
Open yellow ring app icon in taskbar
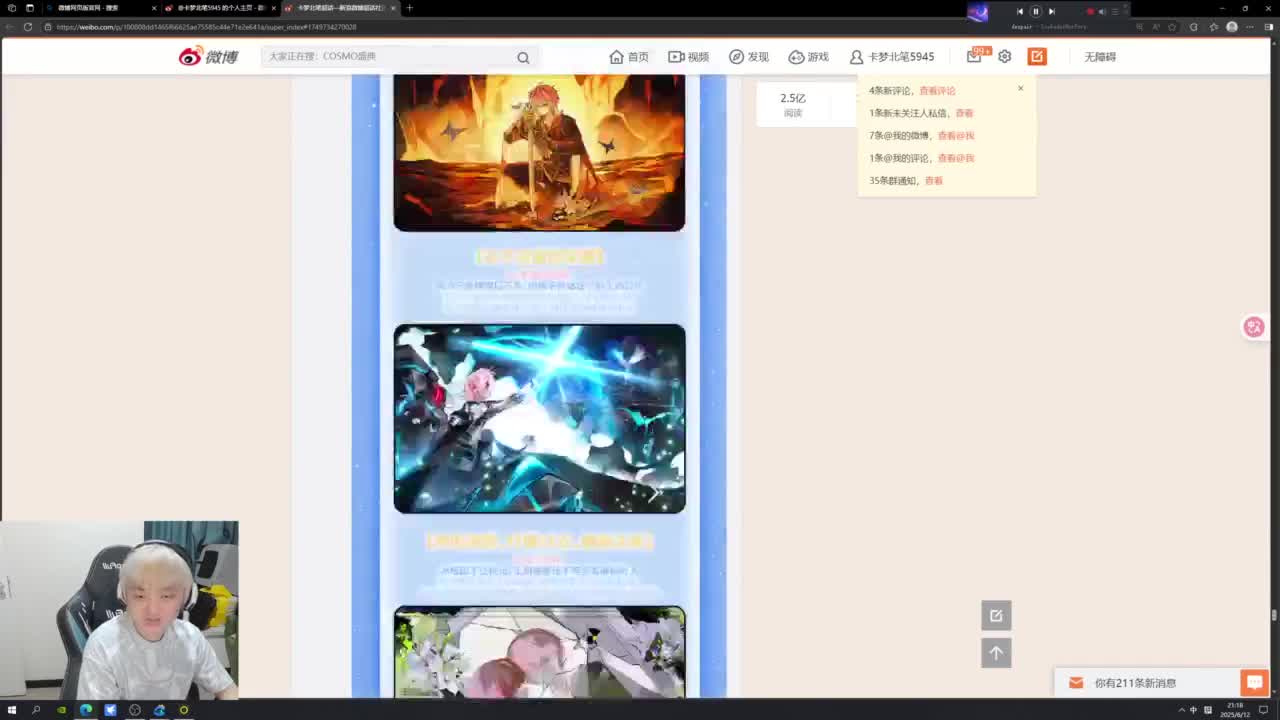pos(184,710)
